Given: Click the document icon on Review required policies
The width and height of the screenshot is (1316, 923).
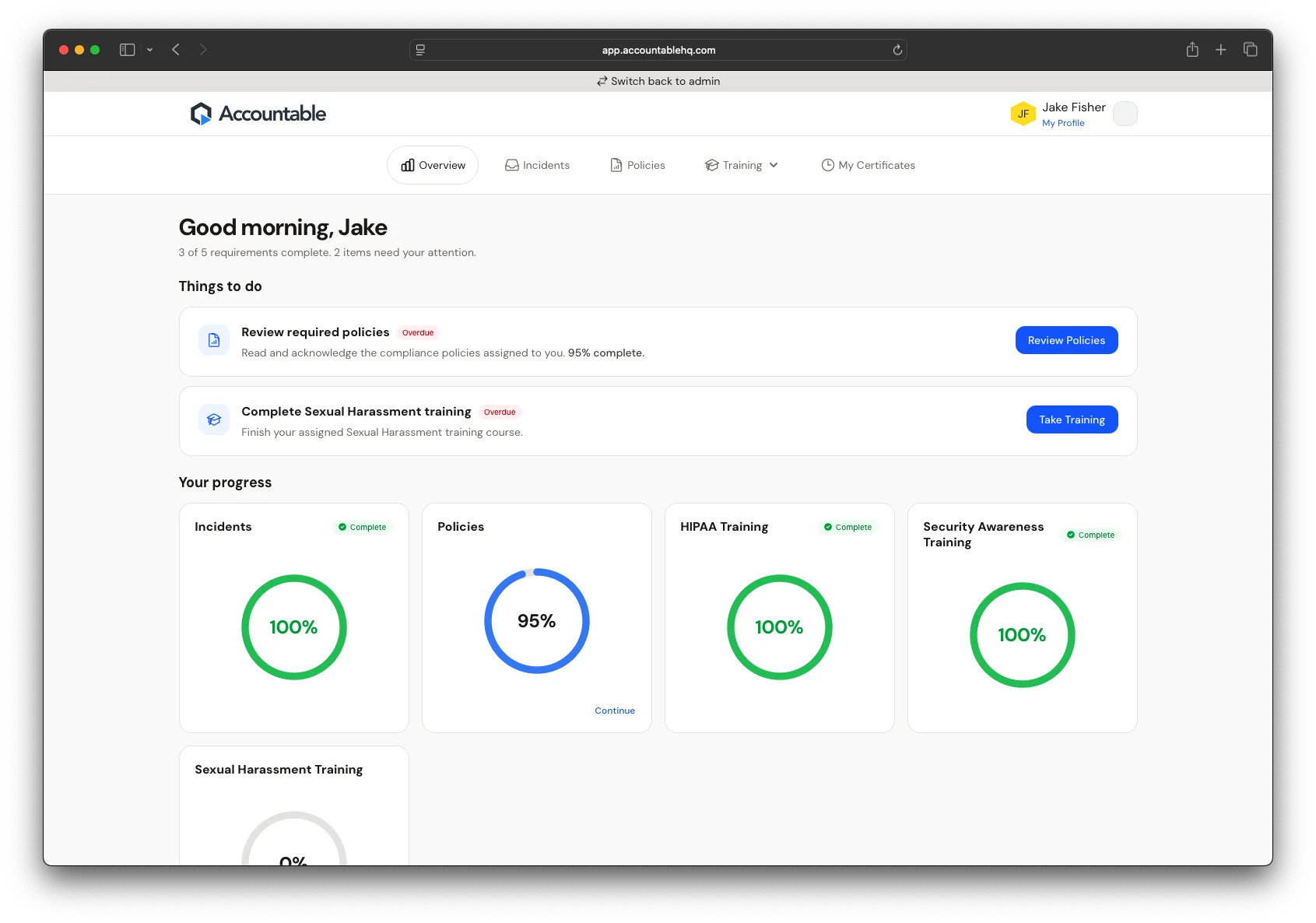Looking at the screenshot, I should point(213,340).
